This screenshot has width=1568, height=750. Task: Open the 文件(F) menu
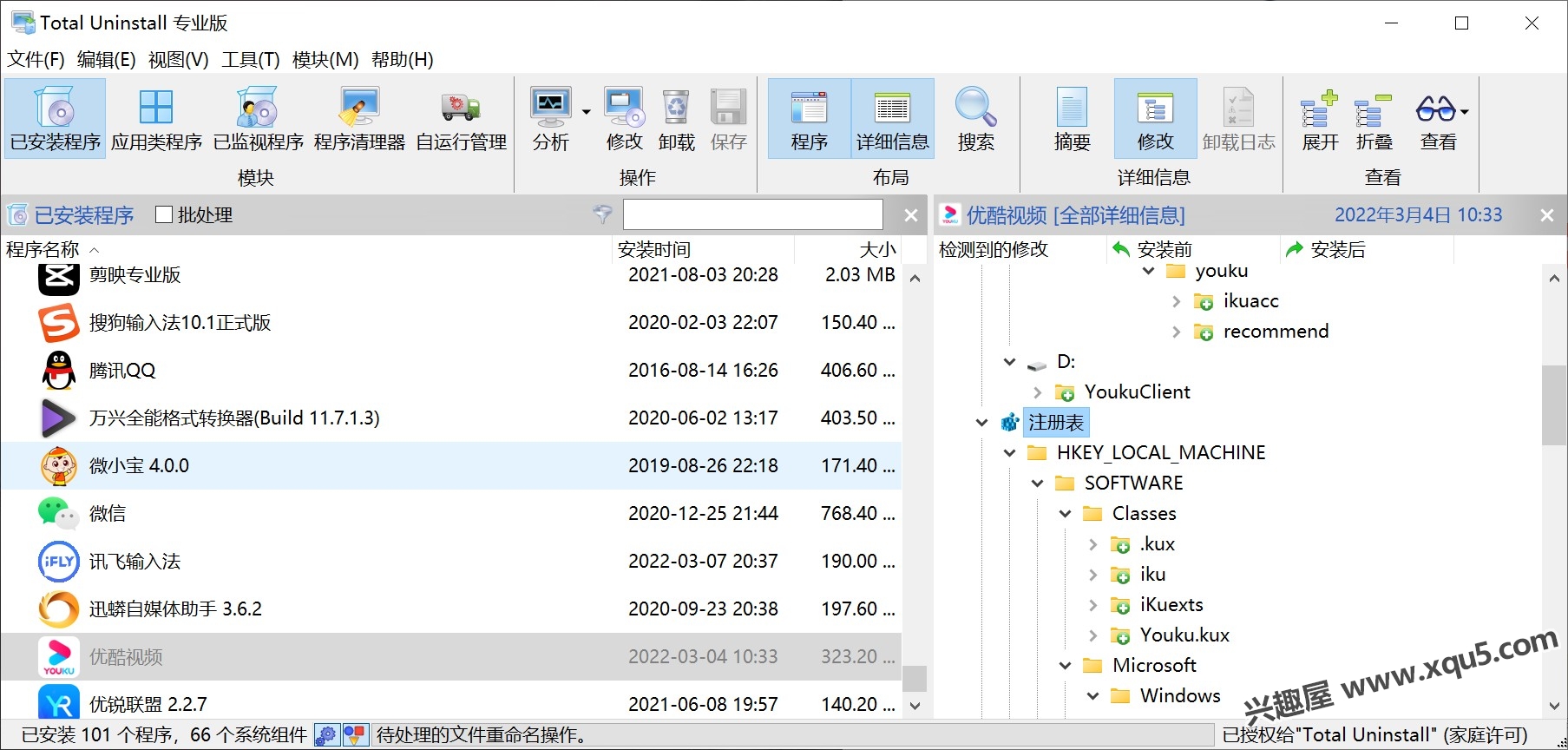[36, 60]
